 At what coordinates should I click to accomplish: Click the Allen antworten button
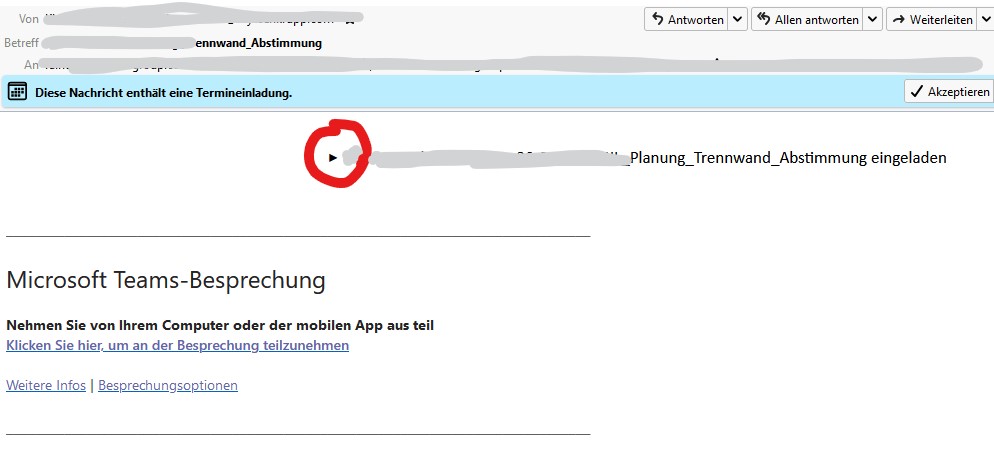(x=808, y=19)
